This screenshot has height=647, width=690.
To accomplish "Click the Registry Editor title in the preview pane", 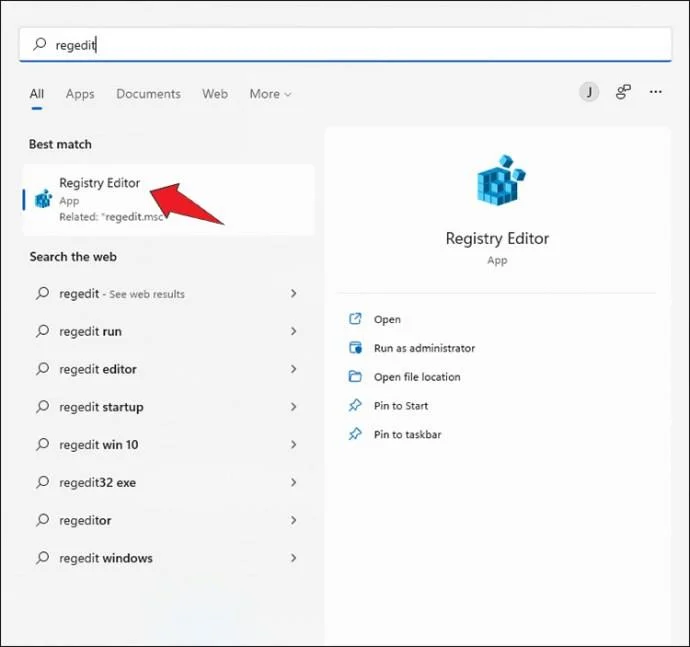I will pos(497,238).
